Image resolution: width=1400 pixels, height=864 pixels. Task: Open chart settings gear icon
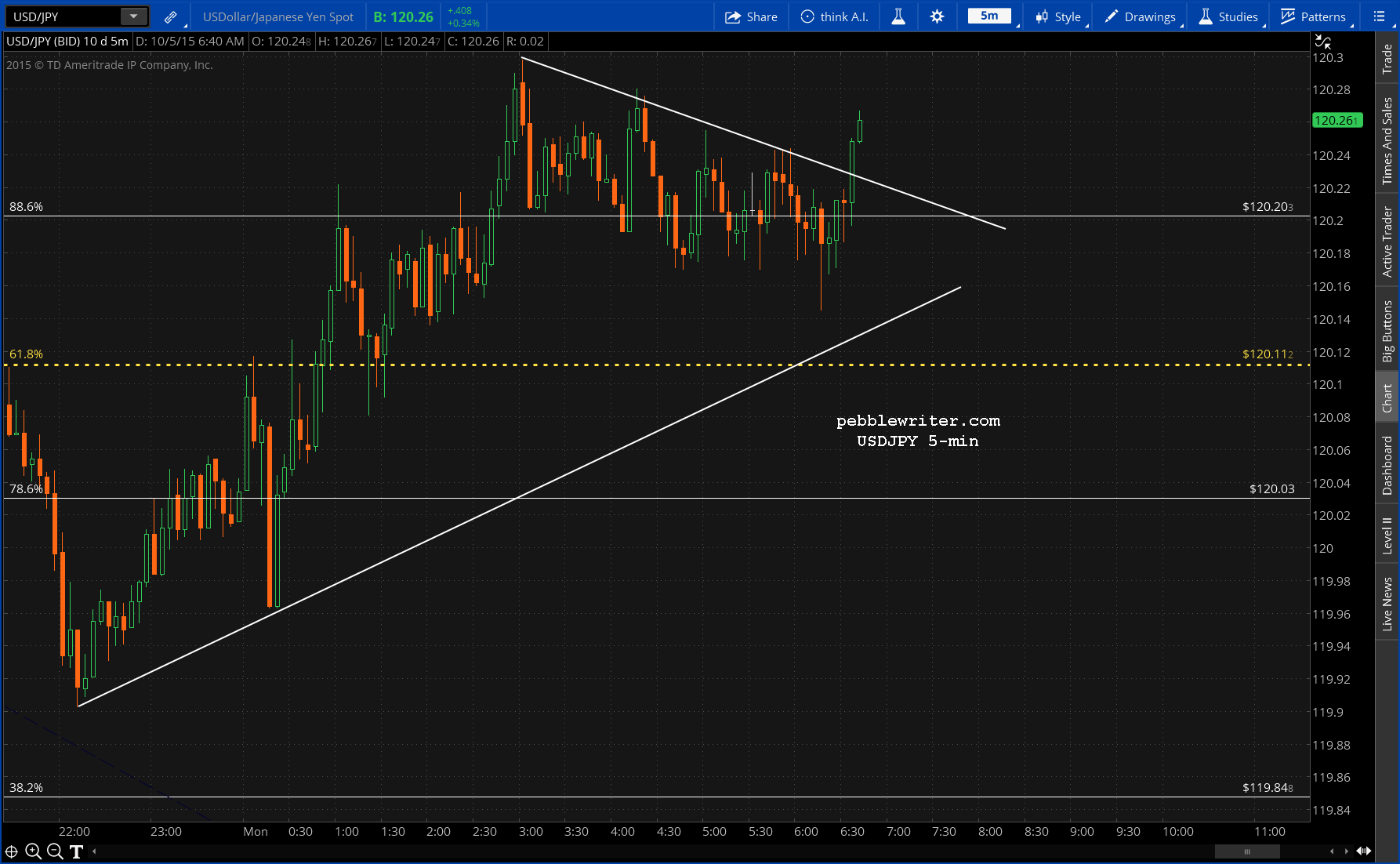(937, 16)
